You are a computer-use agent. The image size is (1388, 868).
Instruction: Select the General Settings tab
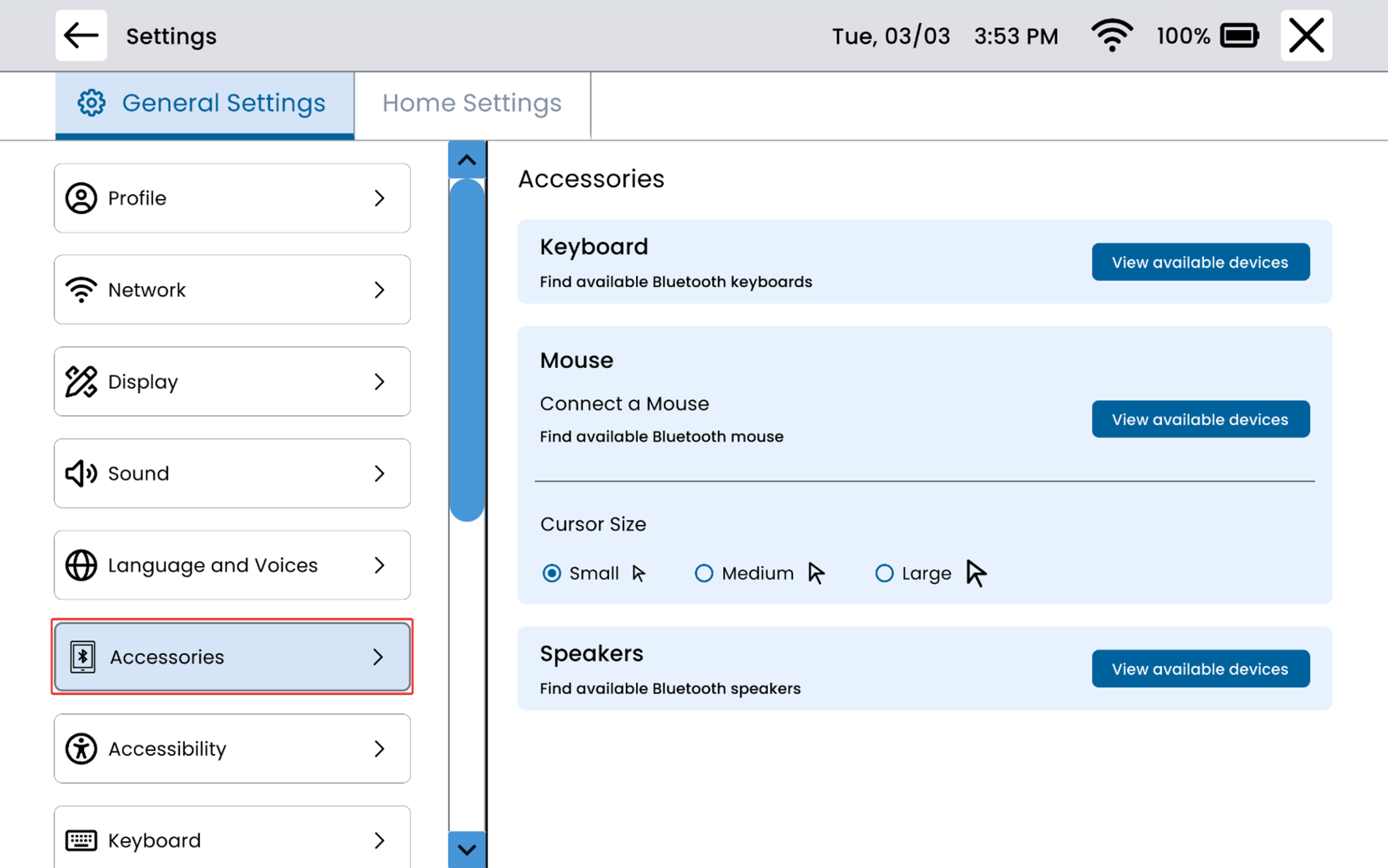[204, 104]
